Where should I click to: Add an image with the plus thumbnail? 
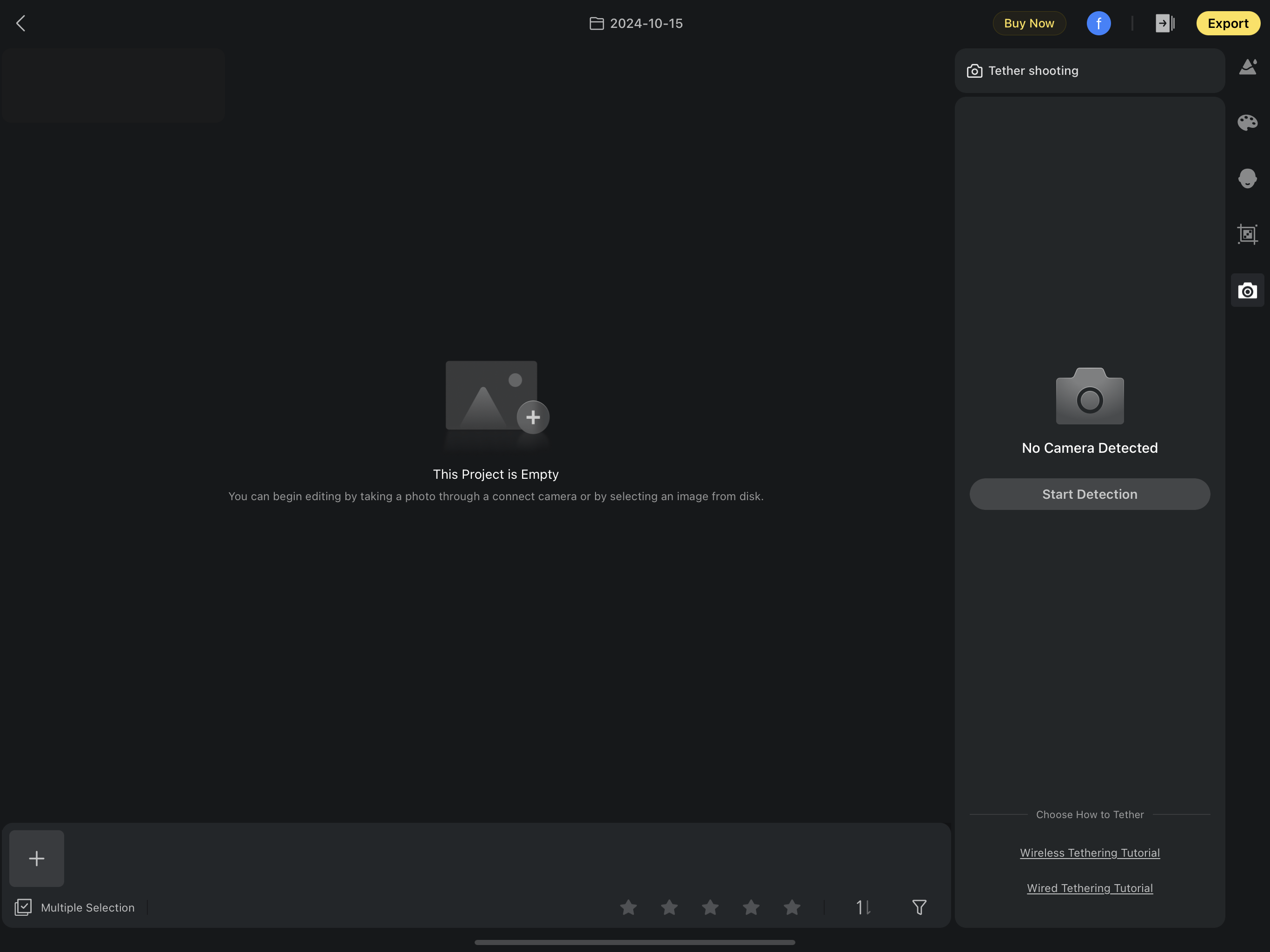37,859
